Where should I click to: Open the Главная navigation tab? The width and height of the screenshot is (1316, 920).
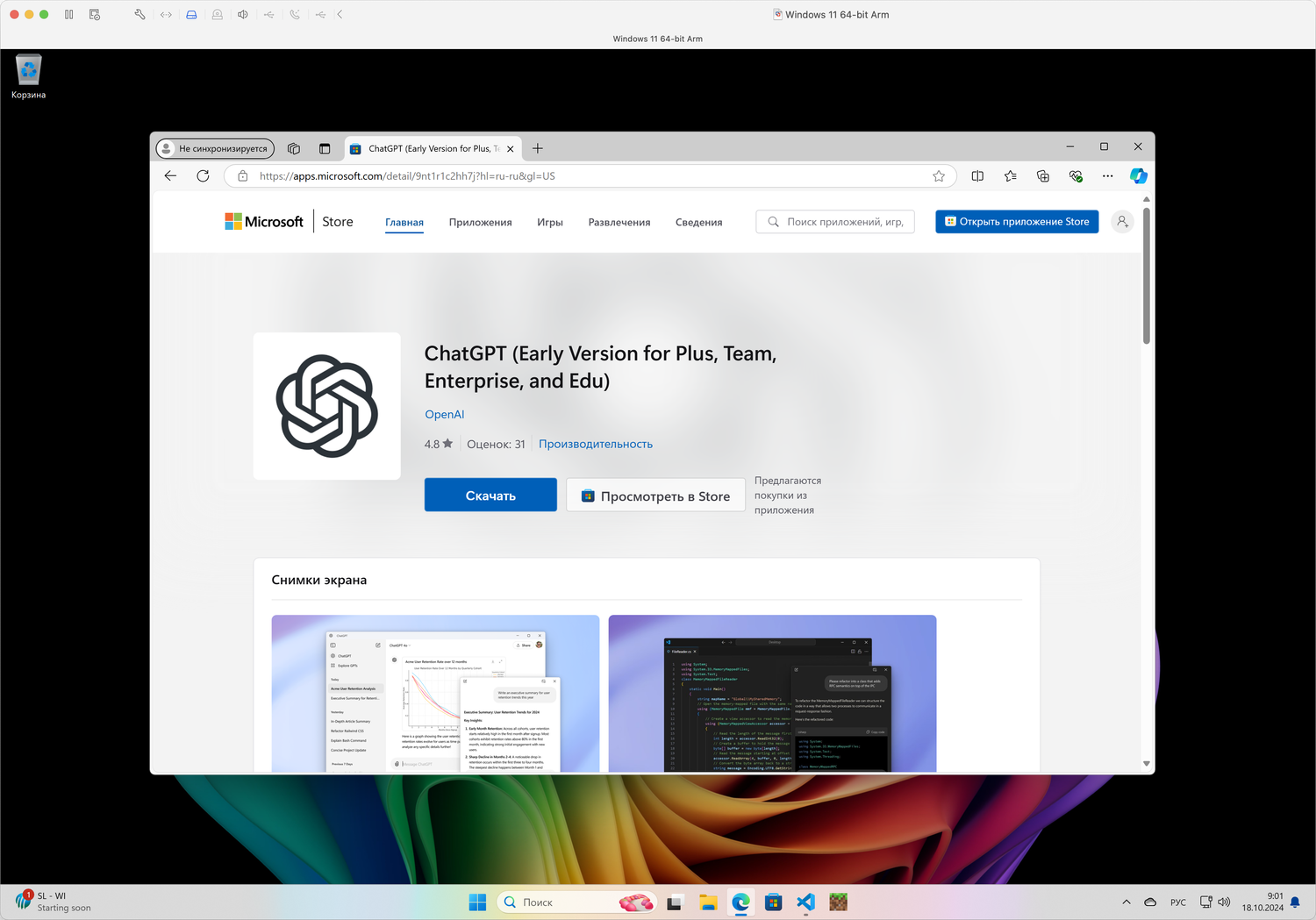404,223
